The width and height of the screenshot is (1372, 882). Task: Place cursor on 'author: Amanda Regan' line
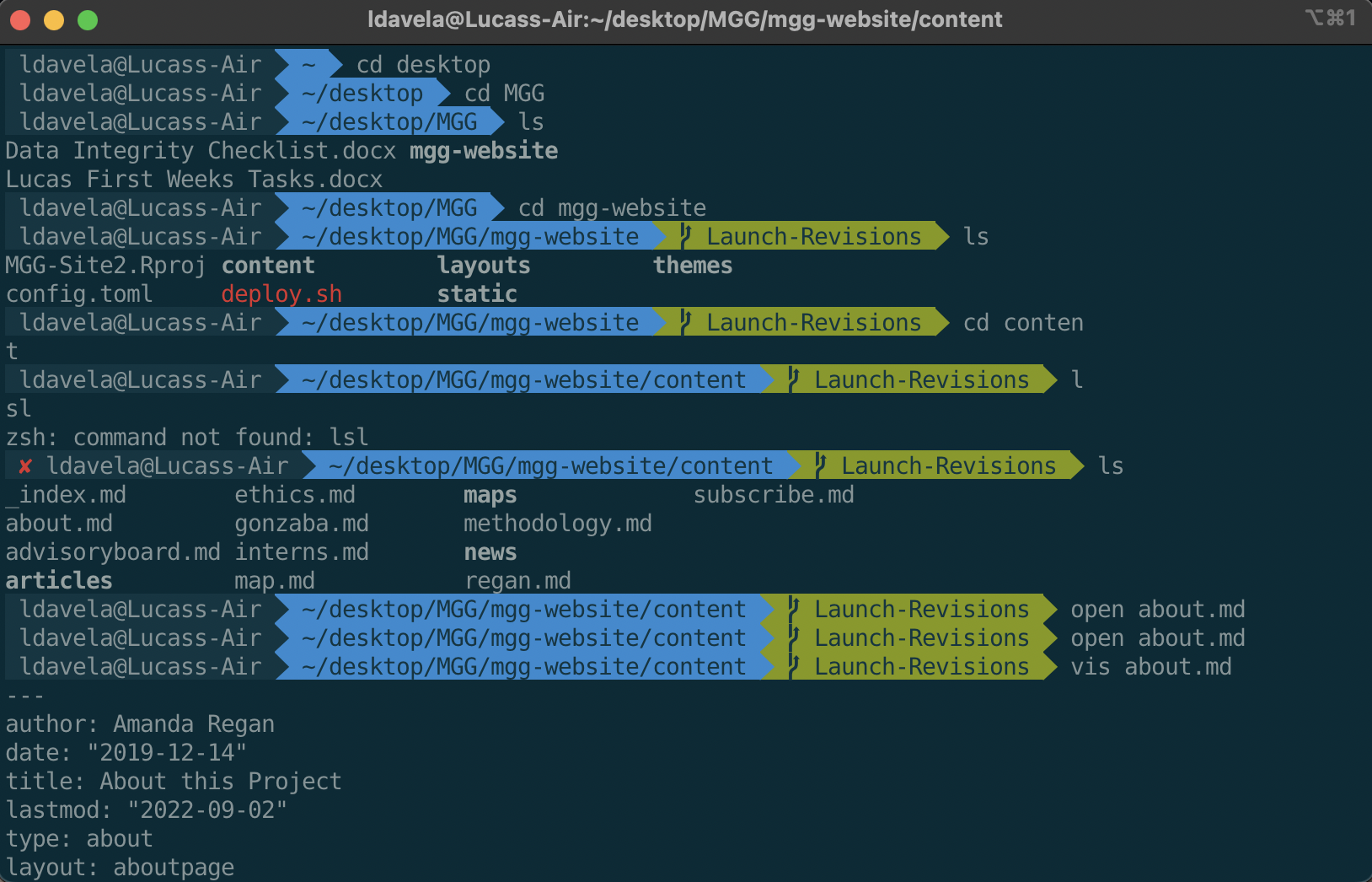click(140, 724)
